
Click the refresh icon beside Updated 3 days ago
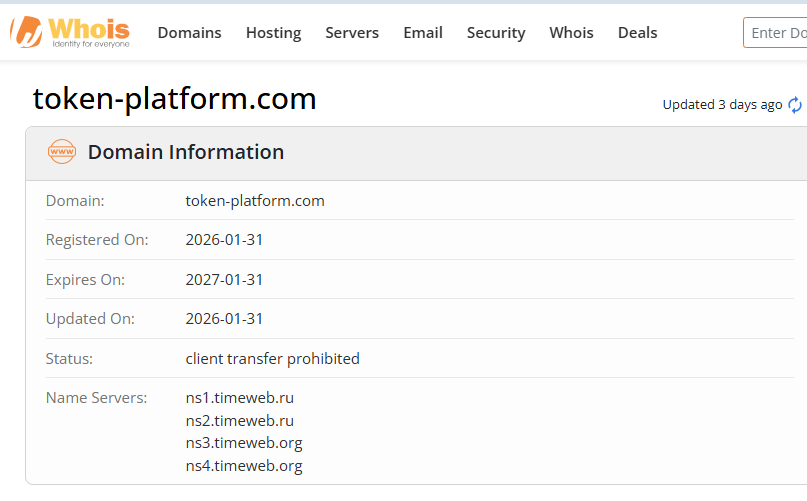tap(795, 105)
